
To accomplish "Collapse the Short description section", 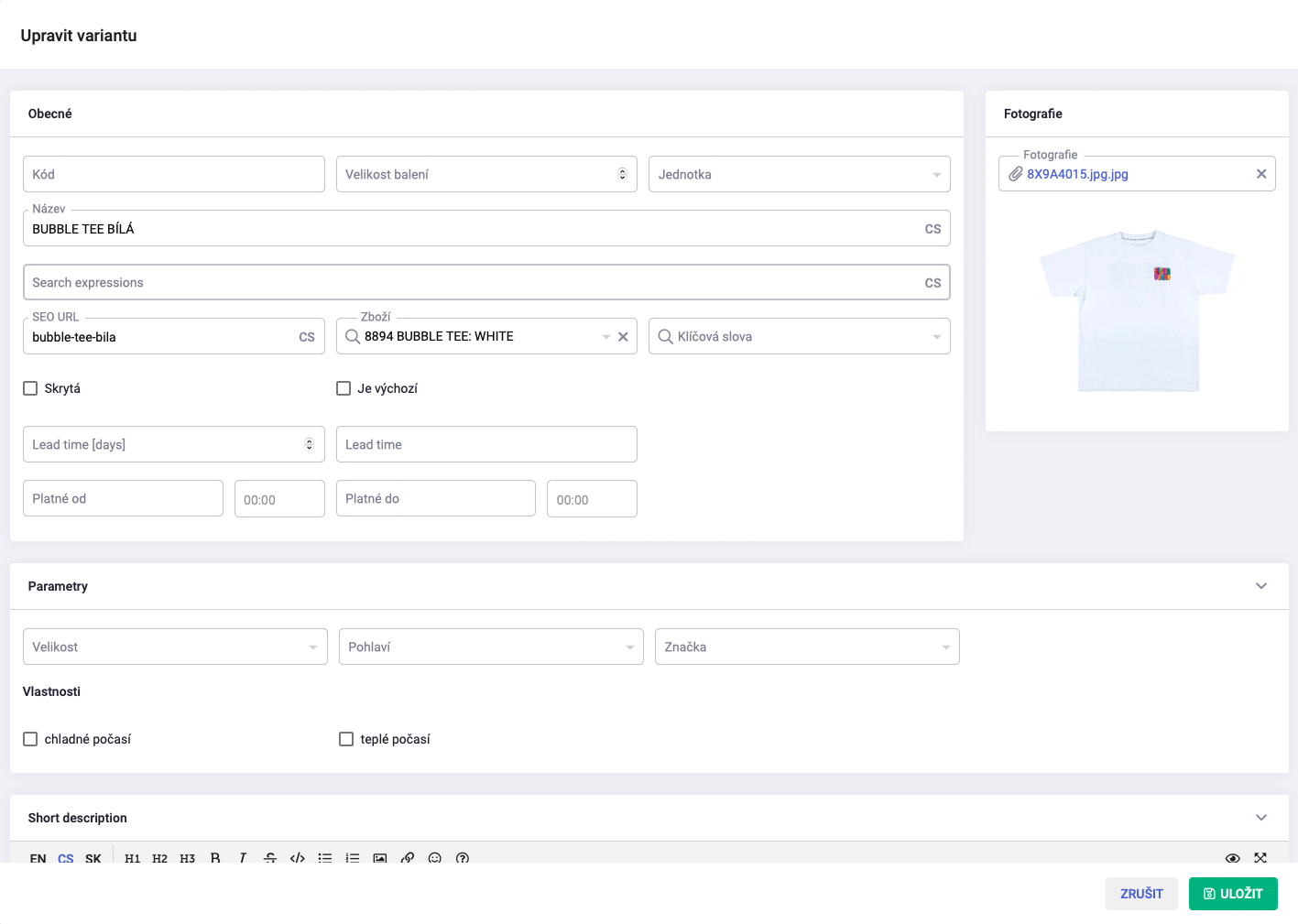I will point(1261,818).
